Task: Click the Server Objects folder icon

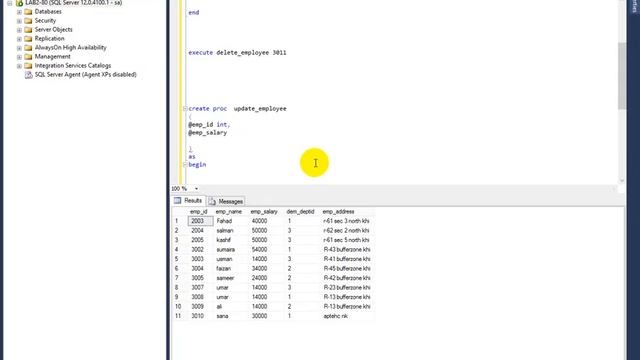Action: click(x=28, y=30)
